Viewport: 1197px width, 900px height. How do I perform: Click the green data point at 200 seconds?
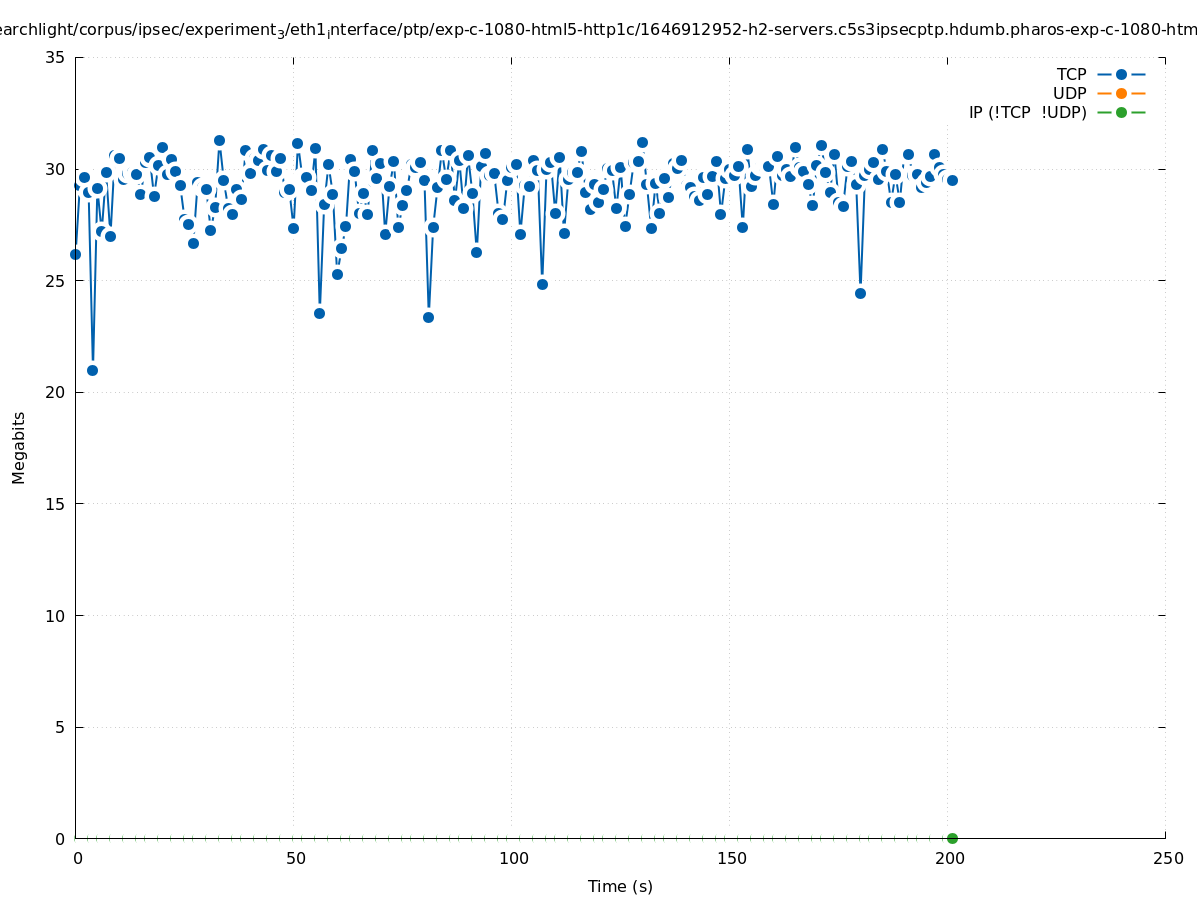pyautogui.click(x=952, y=838)
